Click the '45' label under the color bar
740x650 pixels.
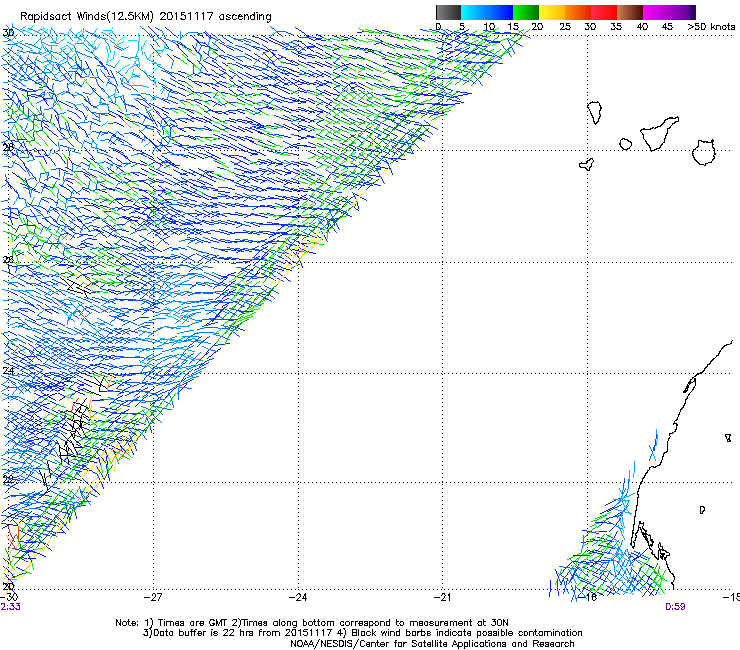667,26
